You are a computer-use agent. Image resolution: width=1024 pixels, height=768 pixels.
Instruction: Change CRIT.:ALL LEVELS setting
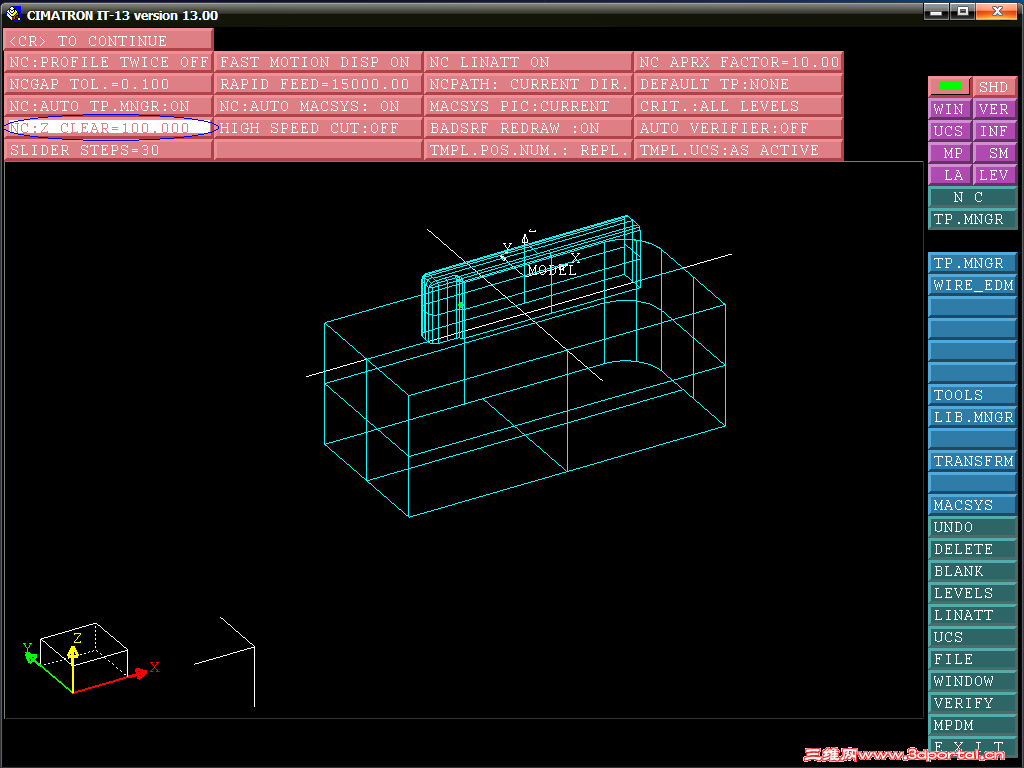point(739,106)
